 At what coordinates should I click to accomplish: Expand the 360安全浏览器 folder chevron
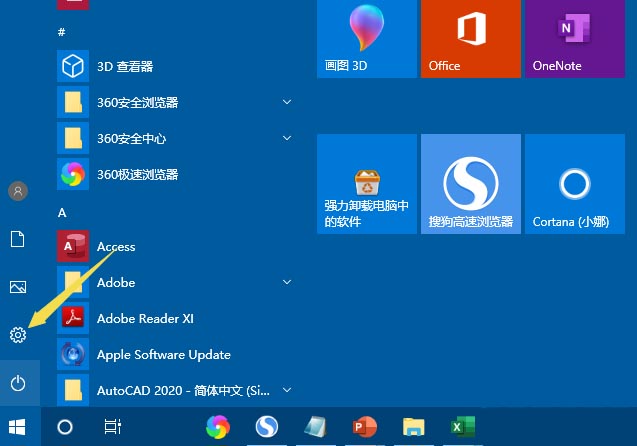(287, 102)
